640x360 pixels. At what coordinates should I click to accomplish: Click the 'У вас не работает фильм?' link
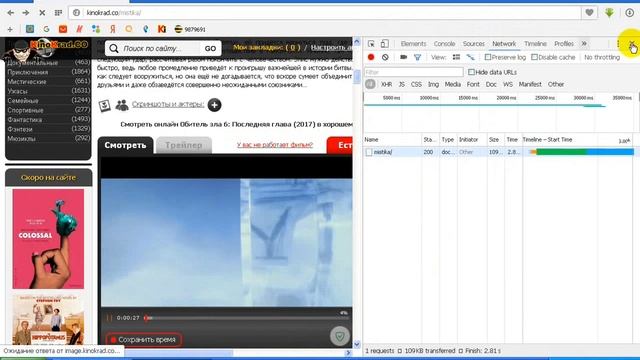coord(275,145)
